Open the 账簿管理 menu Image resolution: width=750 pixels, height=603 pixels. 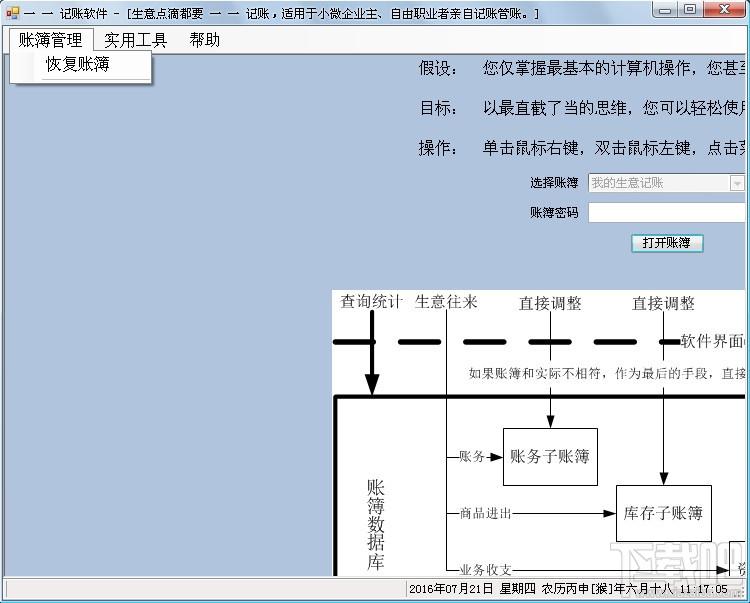tap(51, 40)
